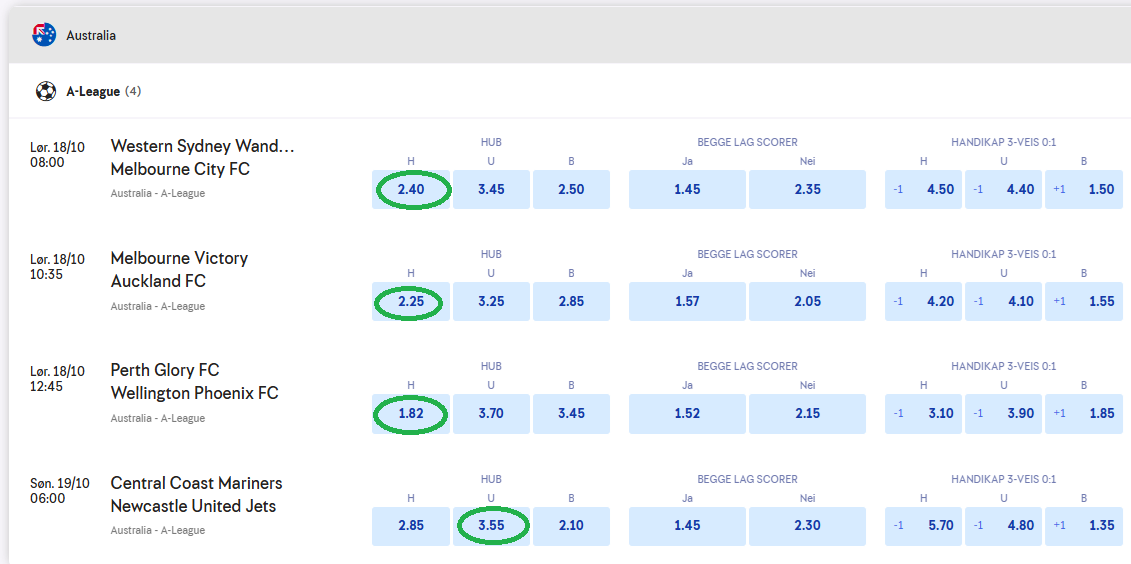The height and width of the screenshot is (564, 1131).
Task: Pick handicap -1 home odds 5.70
Action: (x=923, y=525)
